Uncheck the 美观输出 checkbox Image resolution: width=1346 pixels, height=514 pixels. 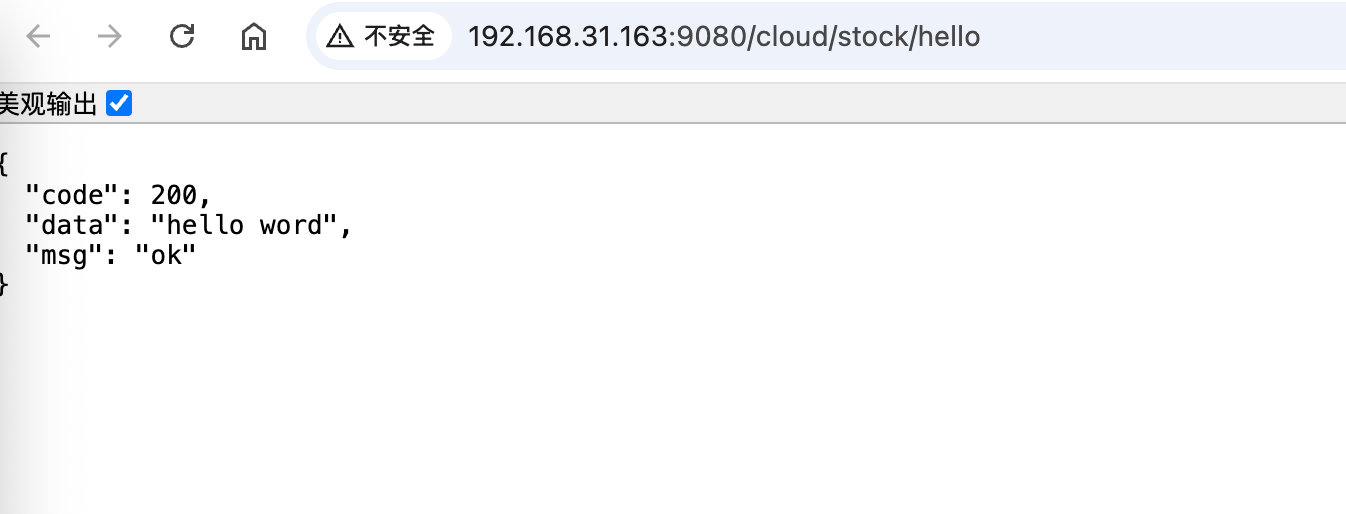click(119, 103)
